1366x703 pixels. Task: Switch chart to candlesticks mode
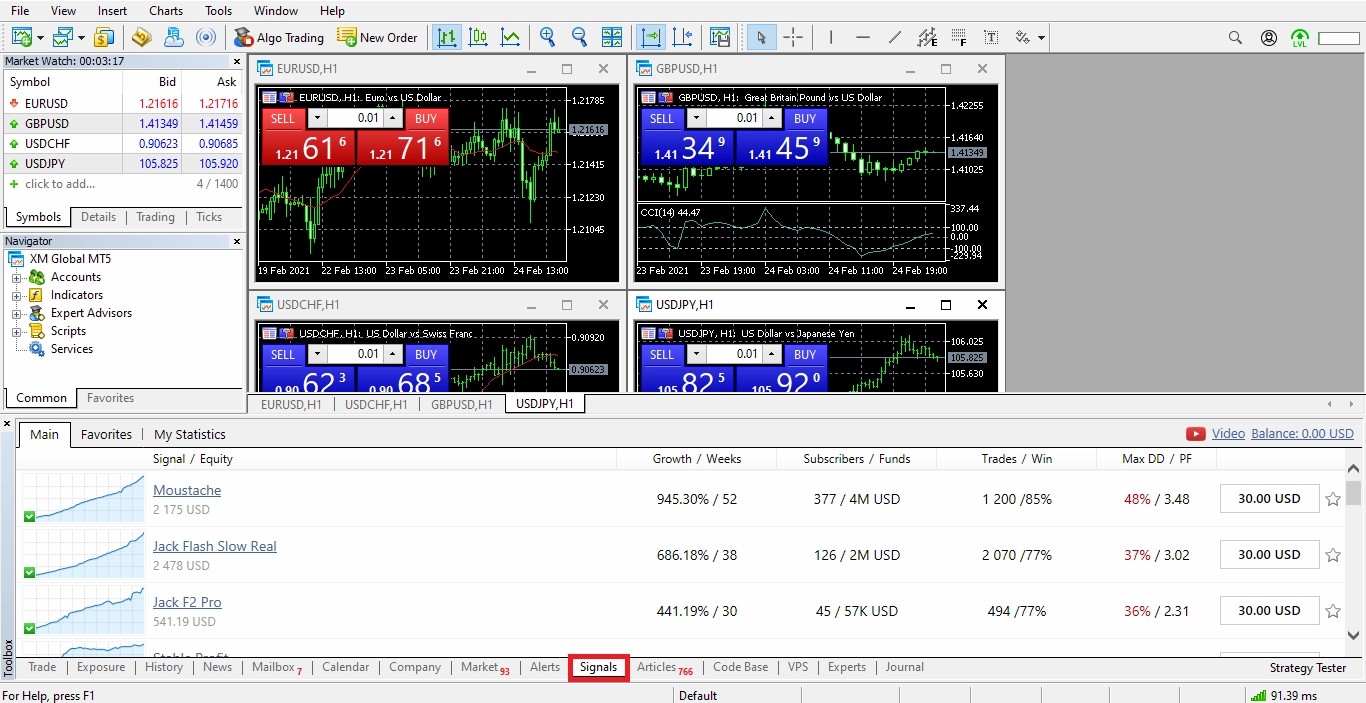tap(478, 37)
